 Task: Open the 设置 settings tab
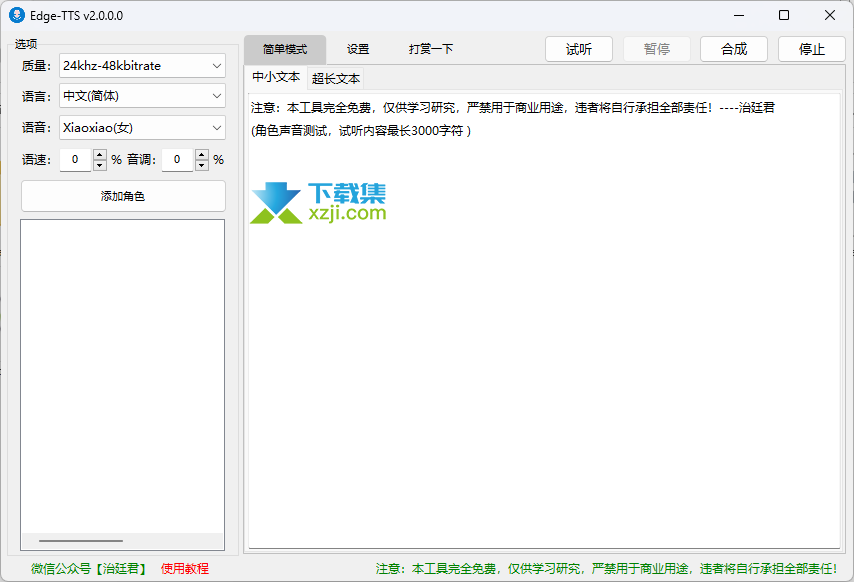(358, 50)
